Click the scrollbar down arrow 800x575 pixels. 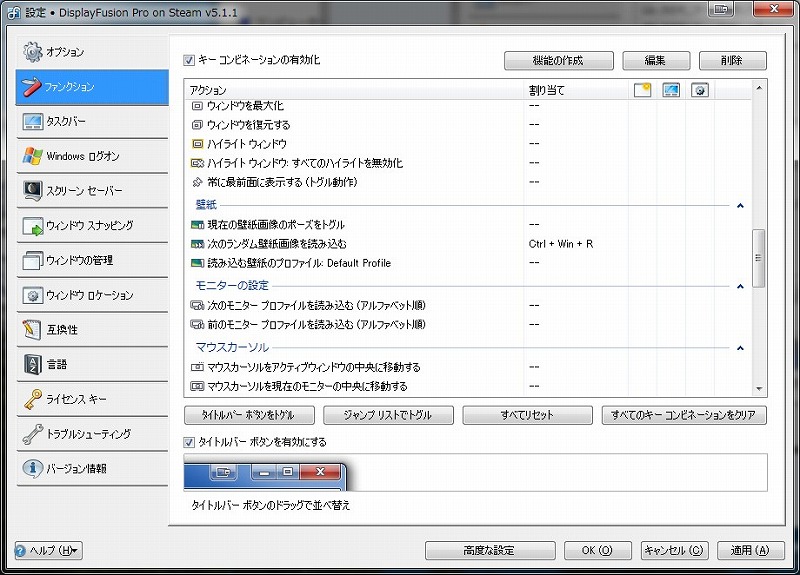point(759,389)
